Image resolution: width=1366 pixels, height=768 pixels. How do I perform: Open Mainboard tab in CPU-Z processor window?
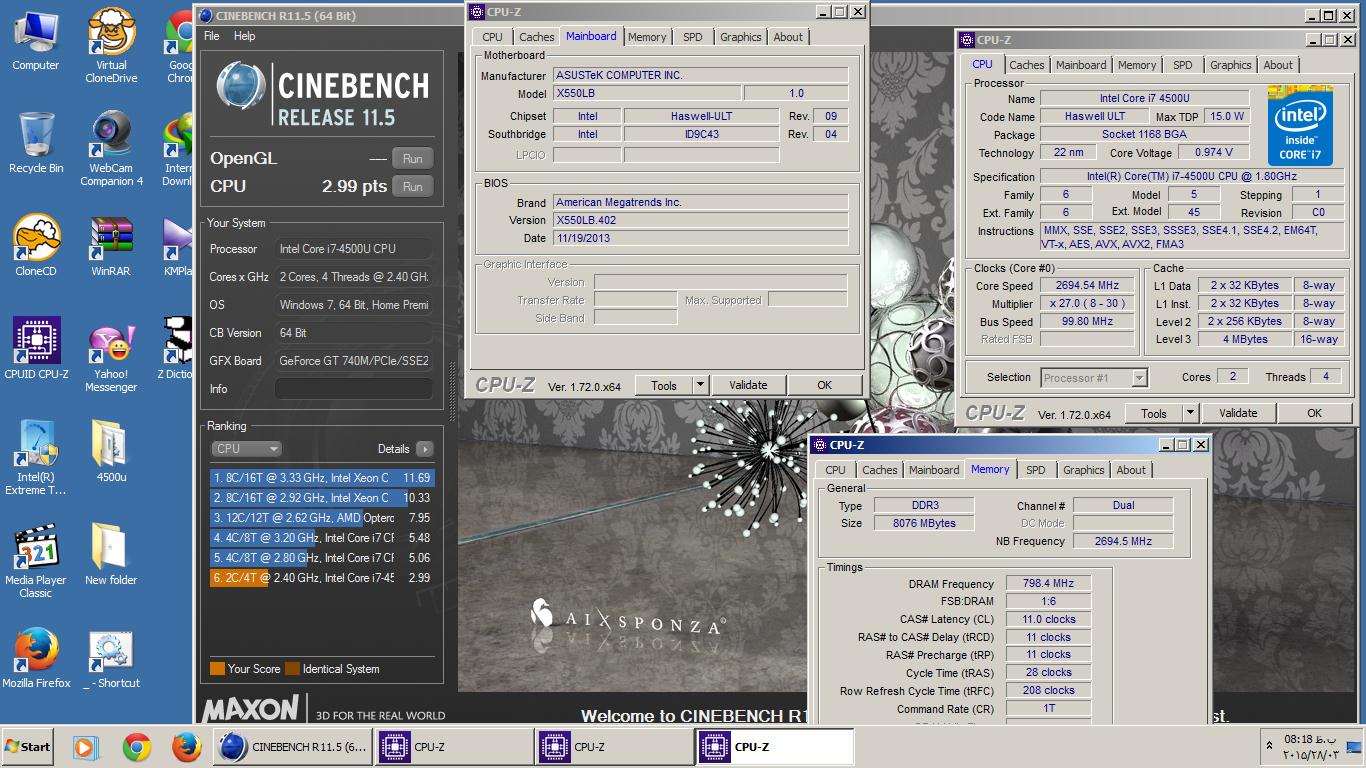pos(1081,65)
